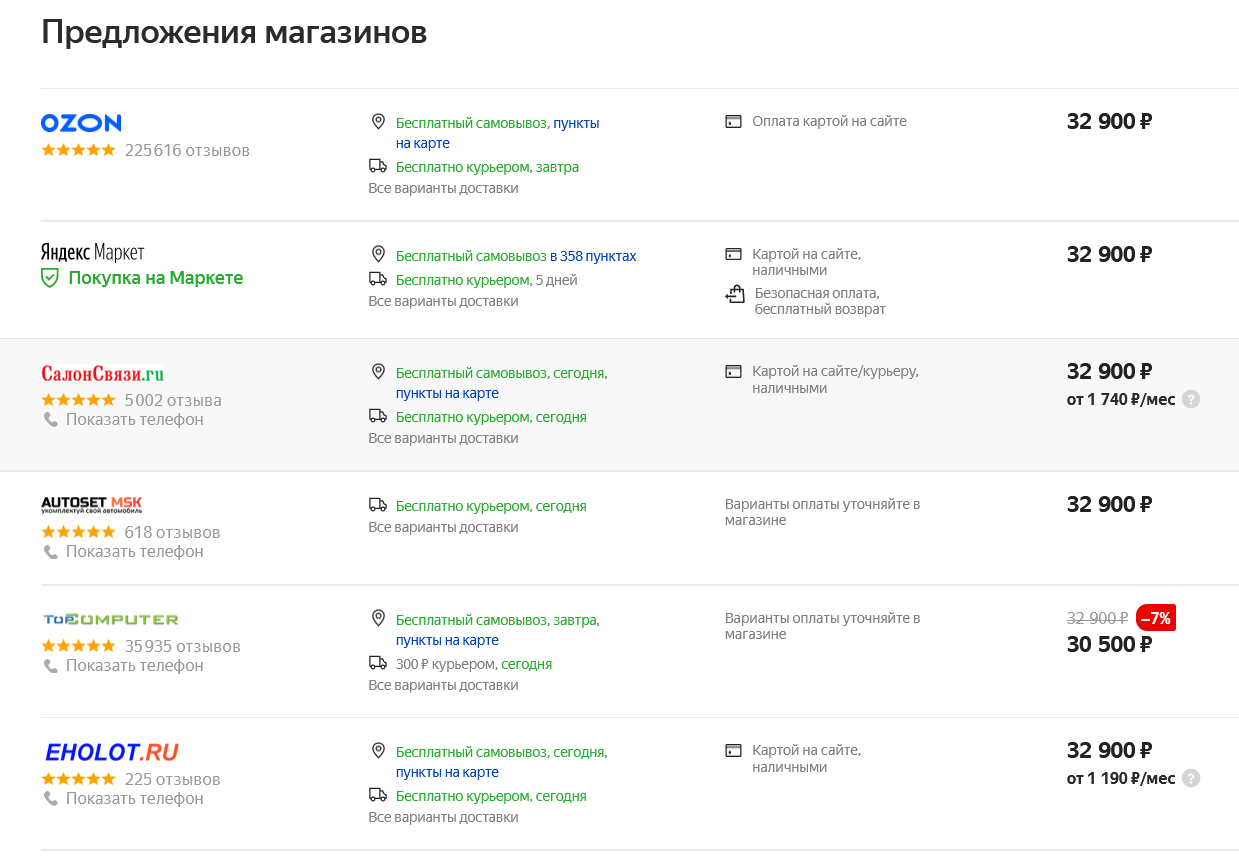Expand all delivery options for AUTOSET MSK
This screenshot has width=1239, height=864.
pyautogui.click(x=443, y=527)
